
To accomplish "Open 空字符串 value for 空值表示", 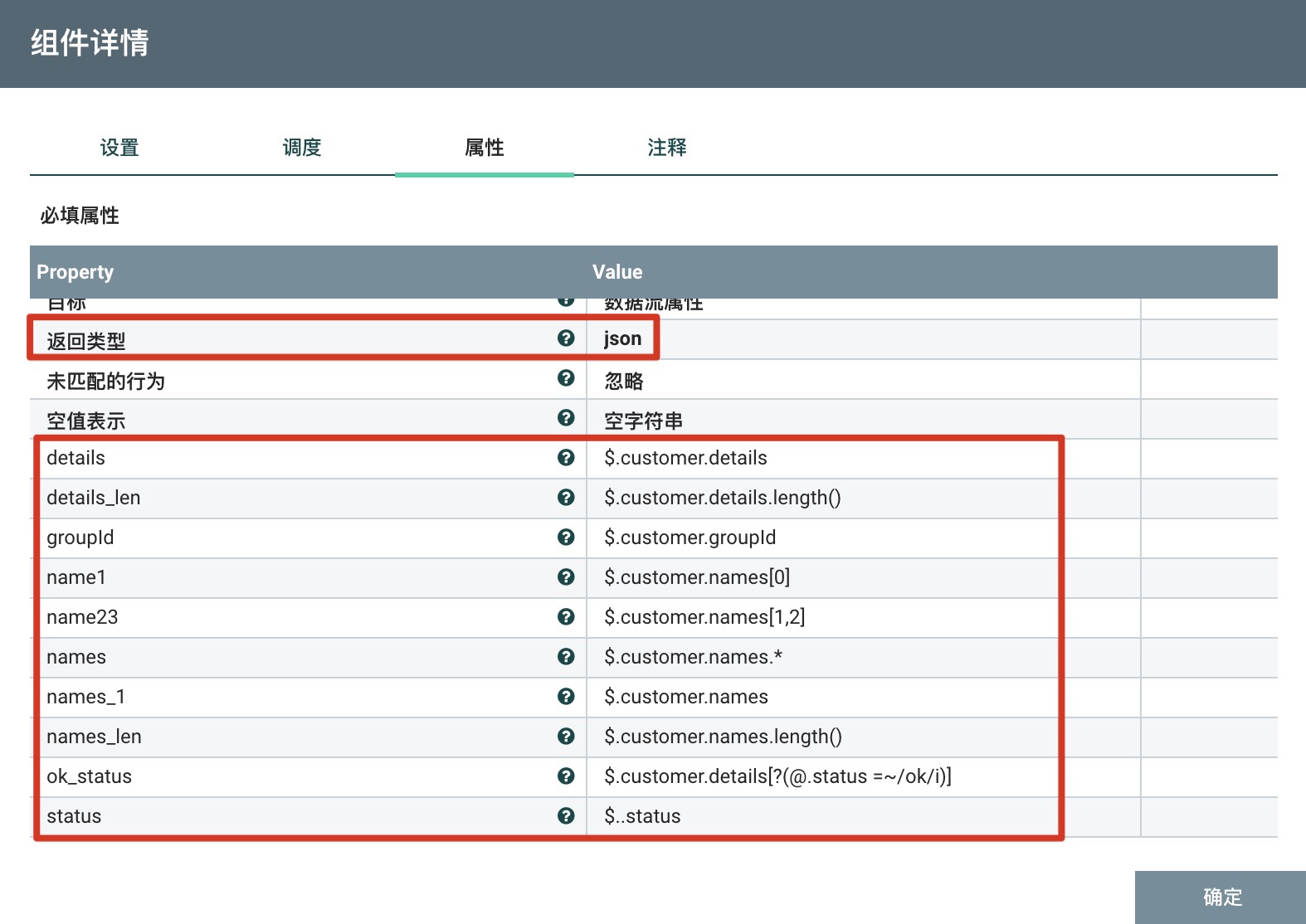I will coord(644,421).
